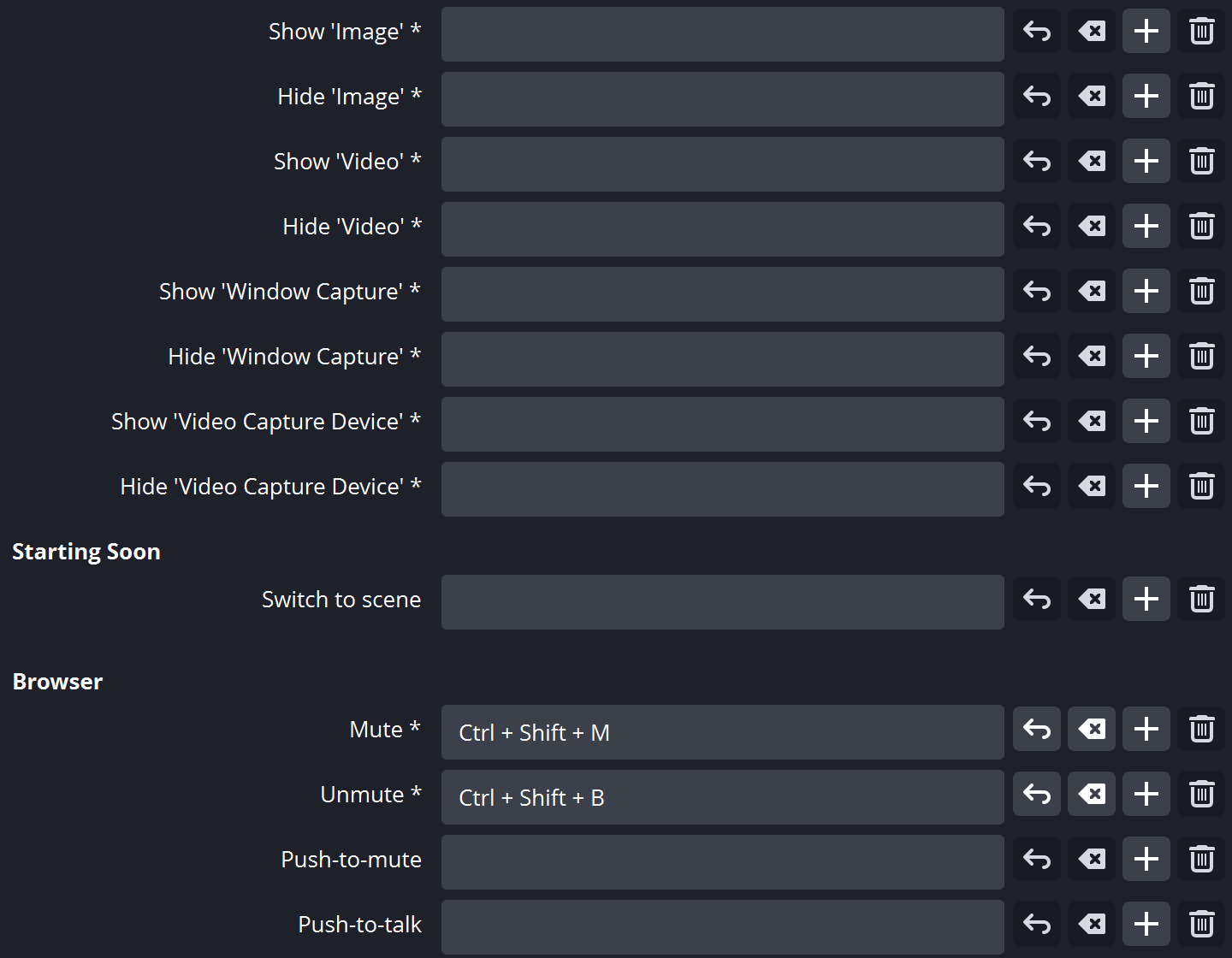This screenshot has height=958, width=1232.
Task: Add an additional hotkey for Push-to-talk
Action: click(1146, 924)
